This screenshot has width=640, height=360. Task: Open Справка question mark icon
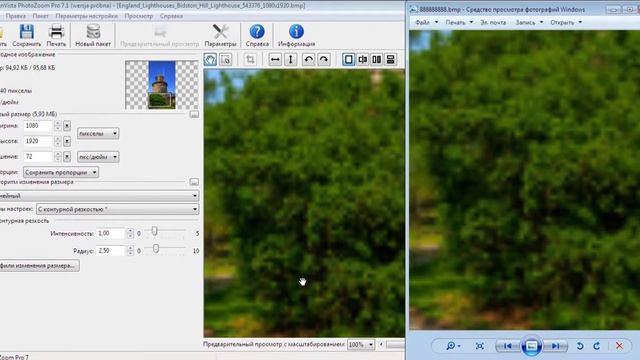click(257, 31)
